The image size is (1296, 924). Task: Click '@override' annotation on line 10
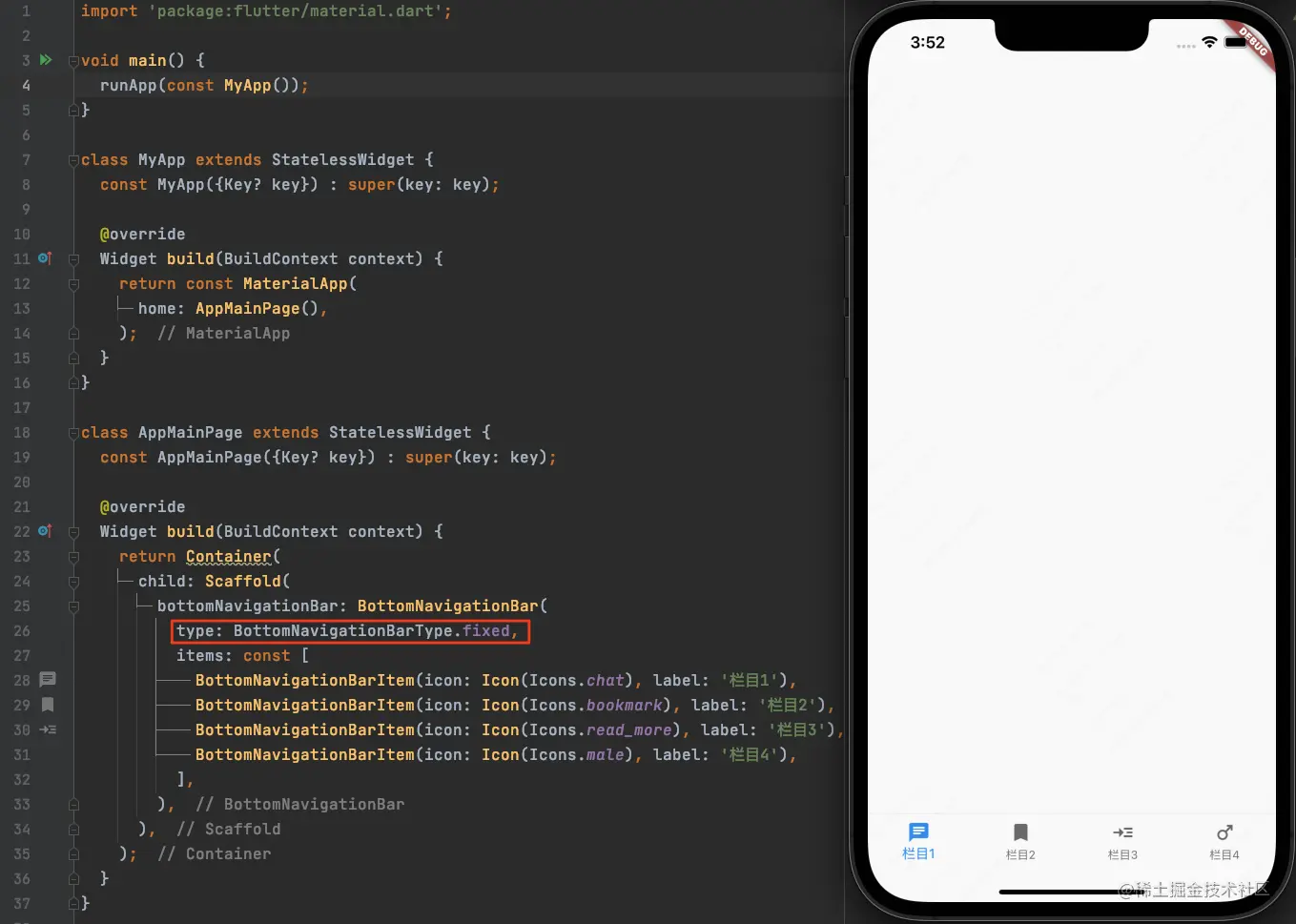[x=142, y=234]
